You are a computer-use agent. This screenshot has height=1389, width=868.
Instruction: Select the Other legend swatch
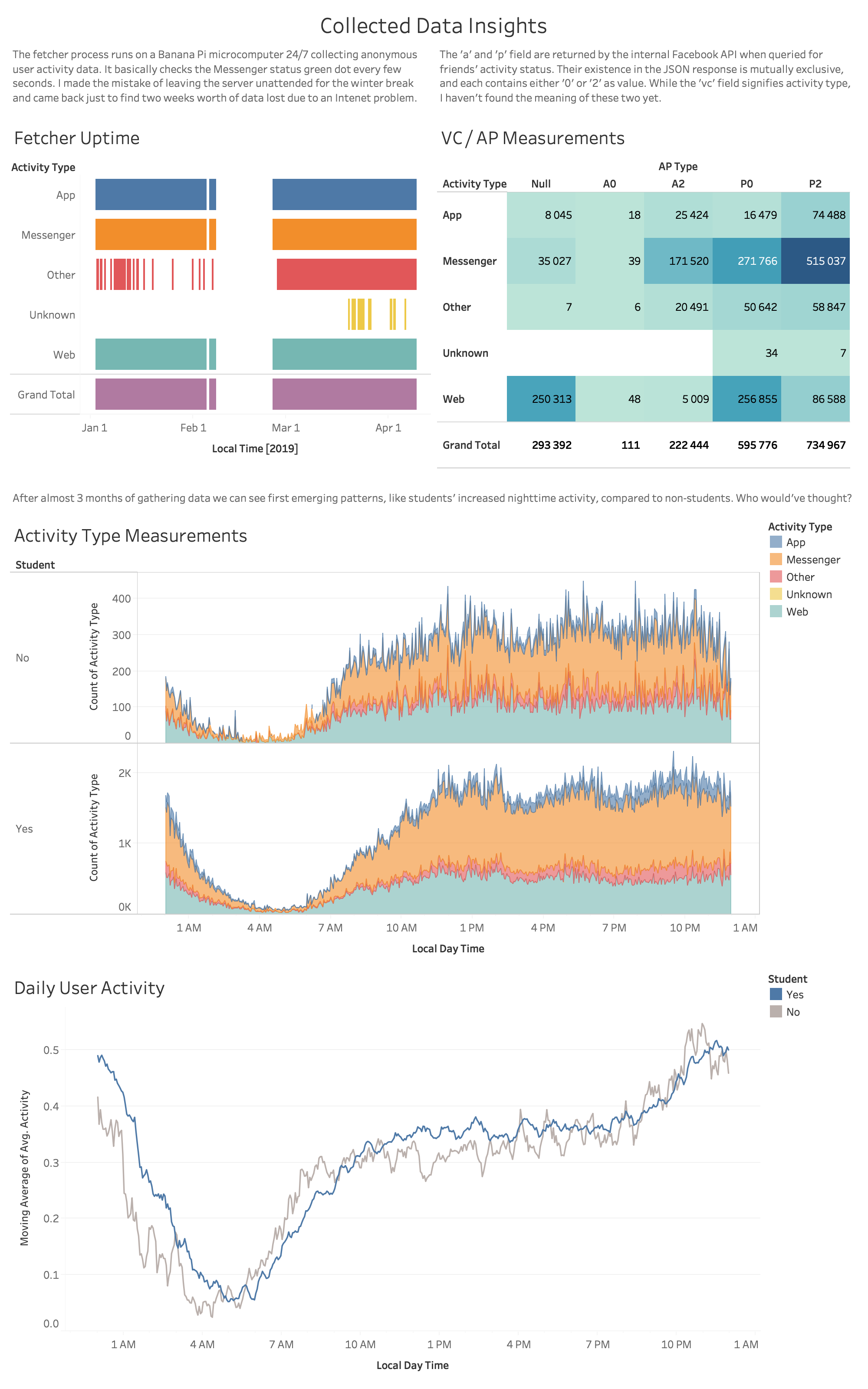(x=776, y=576)
